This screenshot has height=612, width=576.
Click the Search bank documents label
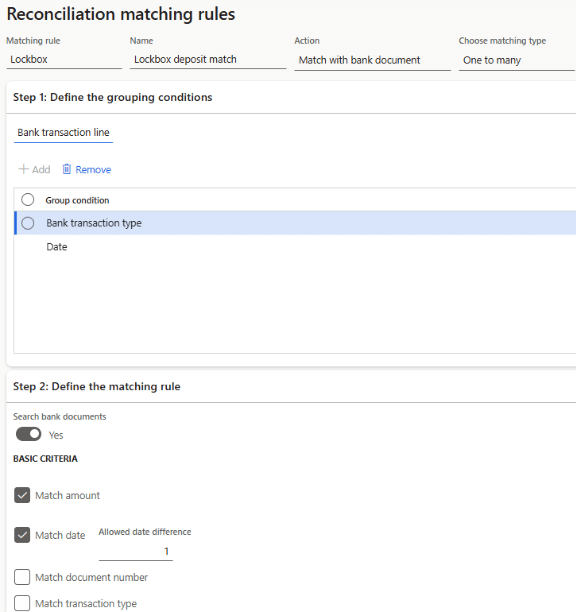(x=60, y=416)
